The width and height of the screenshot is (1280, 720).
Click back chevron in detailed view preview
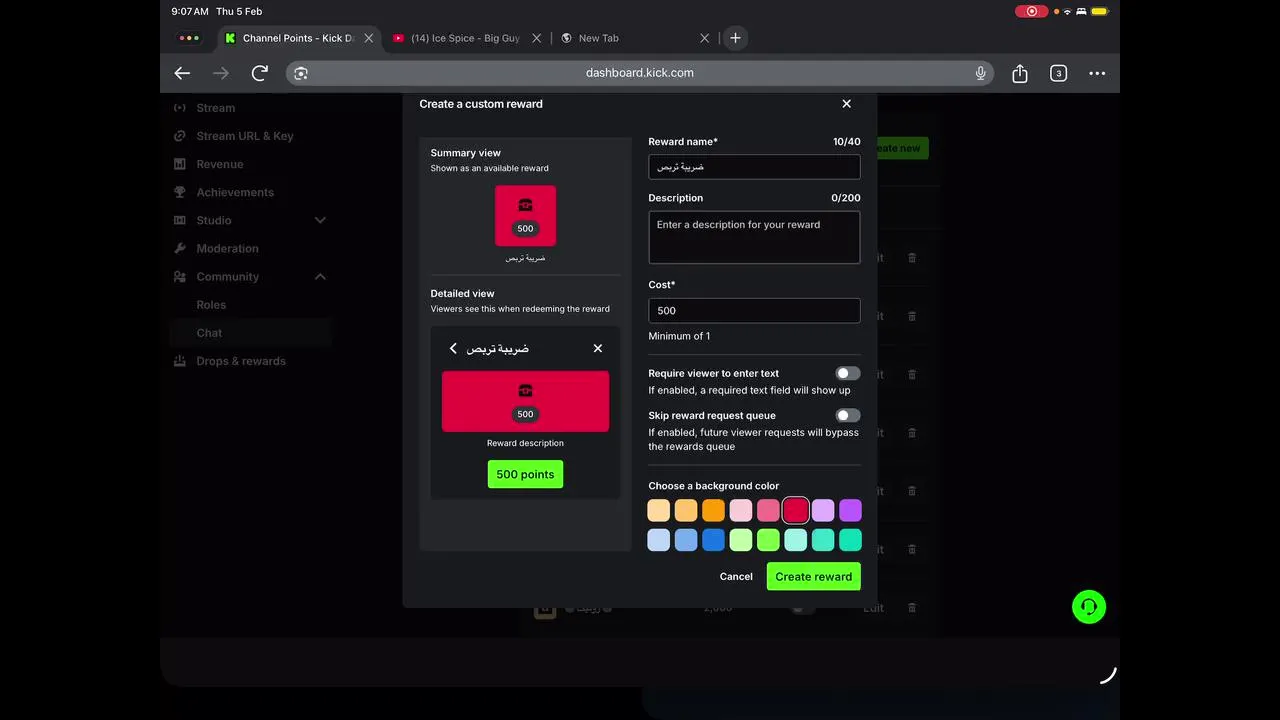click(453, 348)
